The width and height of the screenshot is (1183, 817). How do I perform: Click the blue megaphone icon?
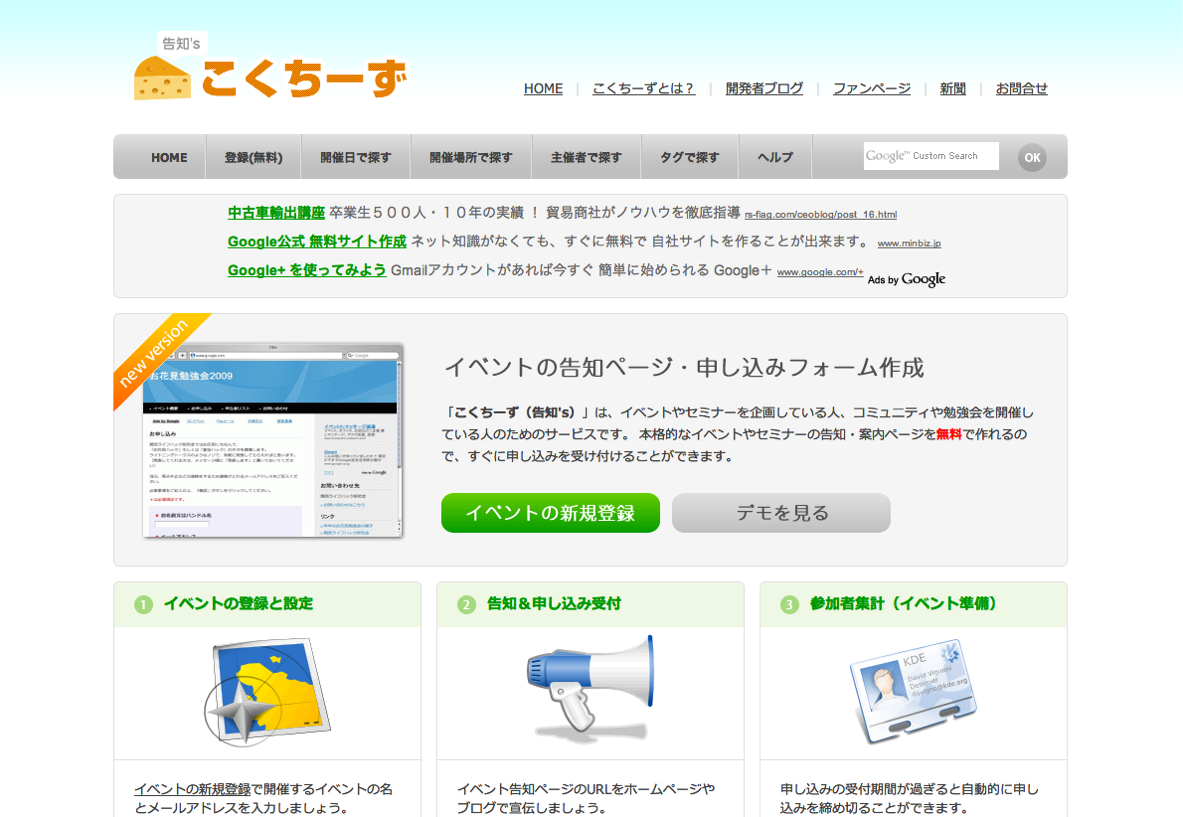(590, 683)
